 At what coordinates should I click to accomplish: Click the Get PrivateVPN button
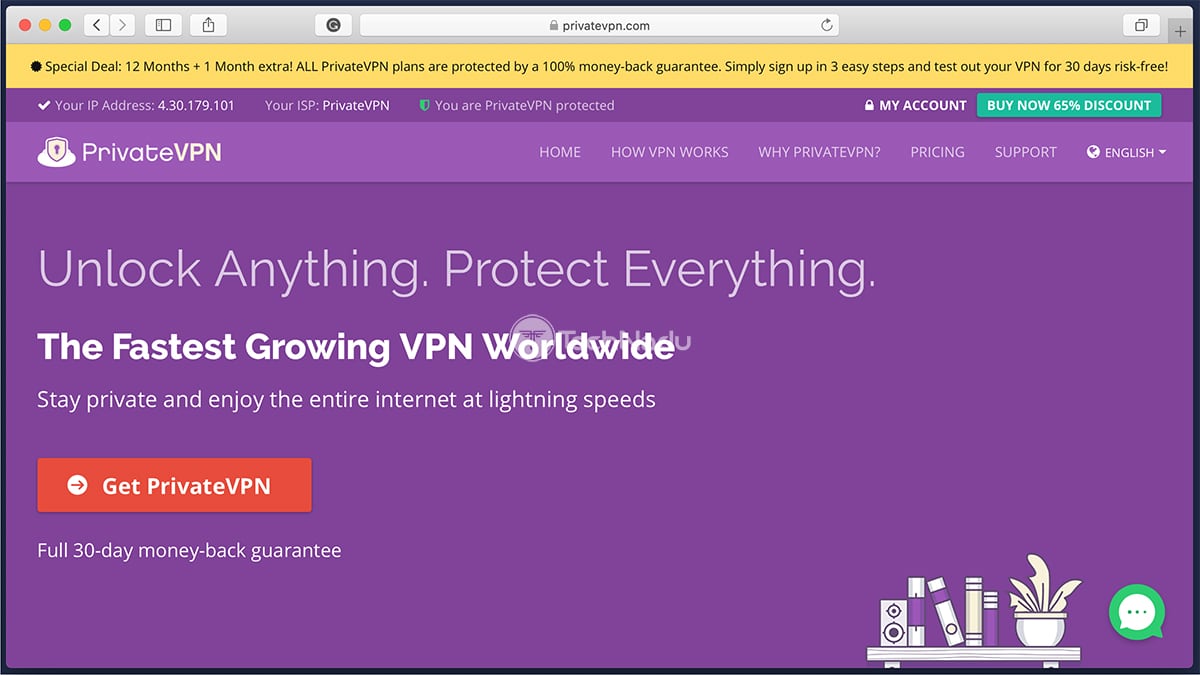click(x=174, y=485)
